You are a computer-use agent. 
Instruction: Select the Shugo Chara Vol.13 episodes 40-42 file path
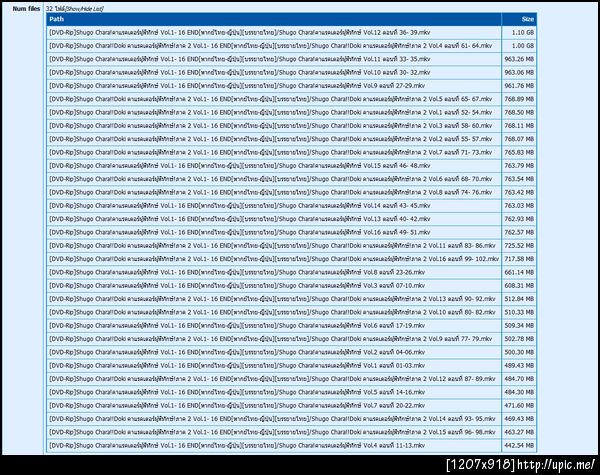[240, 219]
